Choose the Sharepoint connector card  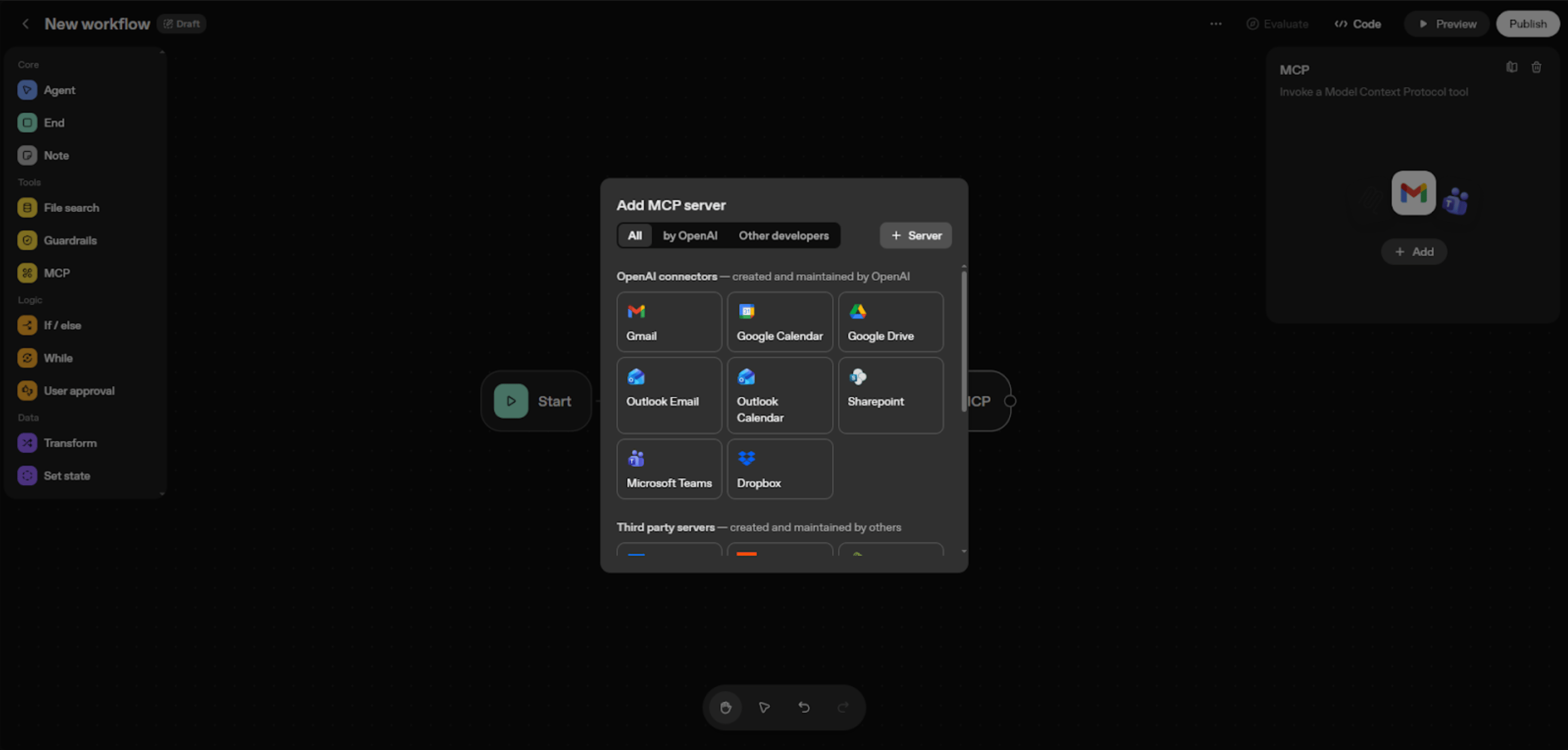(891, 396)
